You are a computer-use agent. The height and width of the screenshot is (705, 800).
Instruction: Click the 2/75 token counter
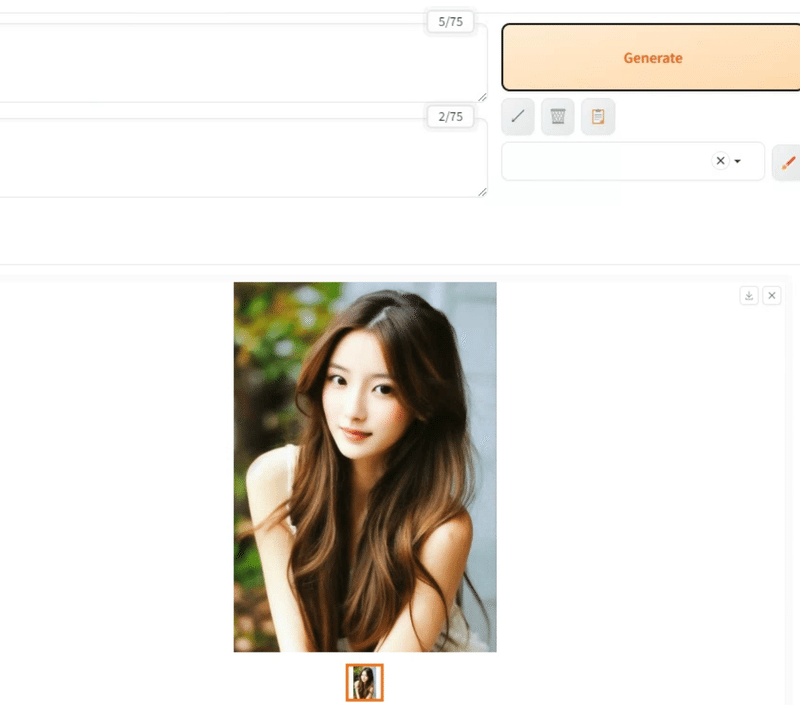[450, 117]
